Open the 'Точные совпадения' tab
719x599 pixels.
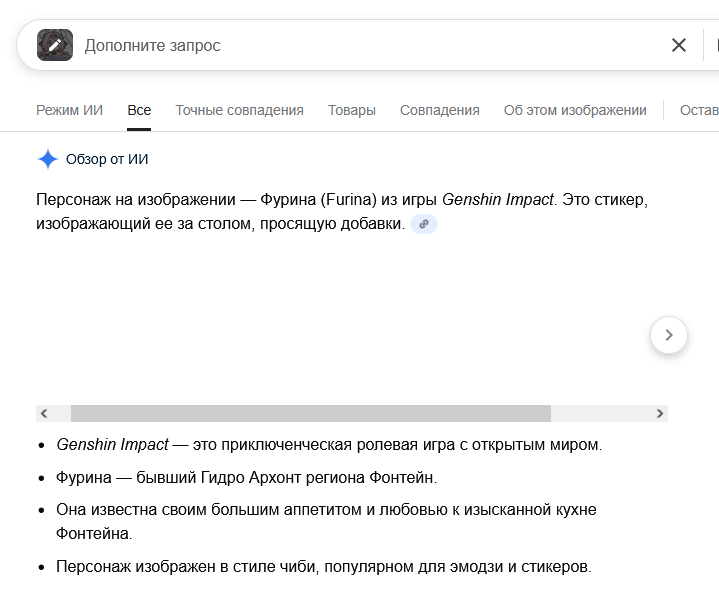pyautogui.click(x=239, y=110)
